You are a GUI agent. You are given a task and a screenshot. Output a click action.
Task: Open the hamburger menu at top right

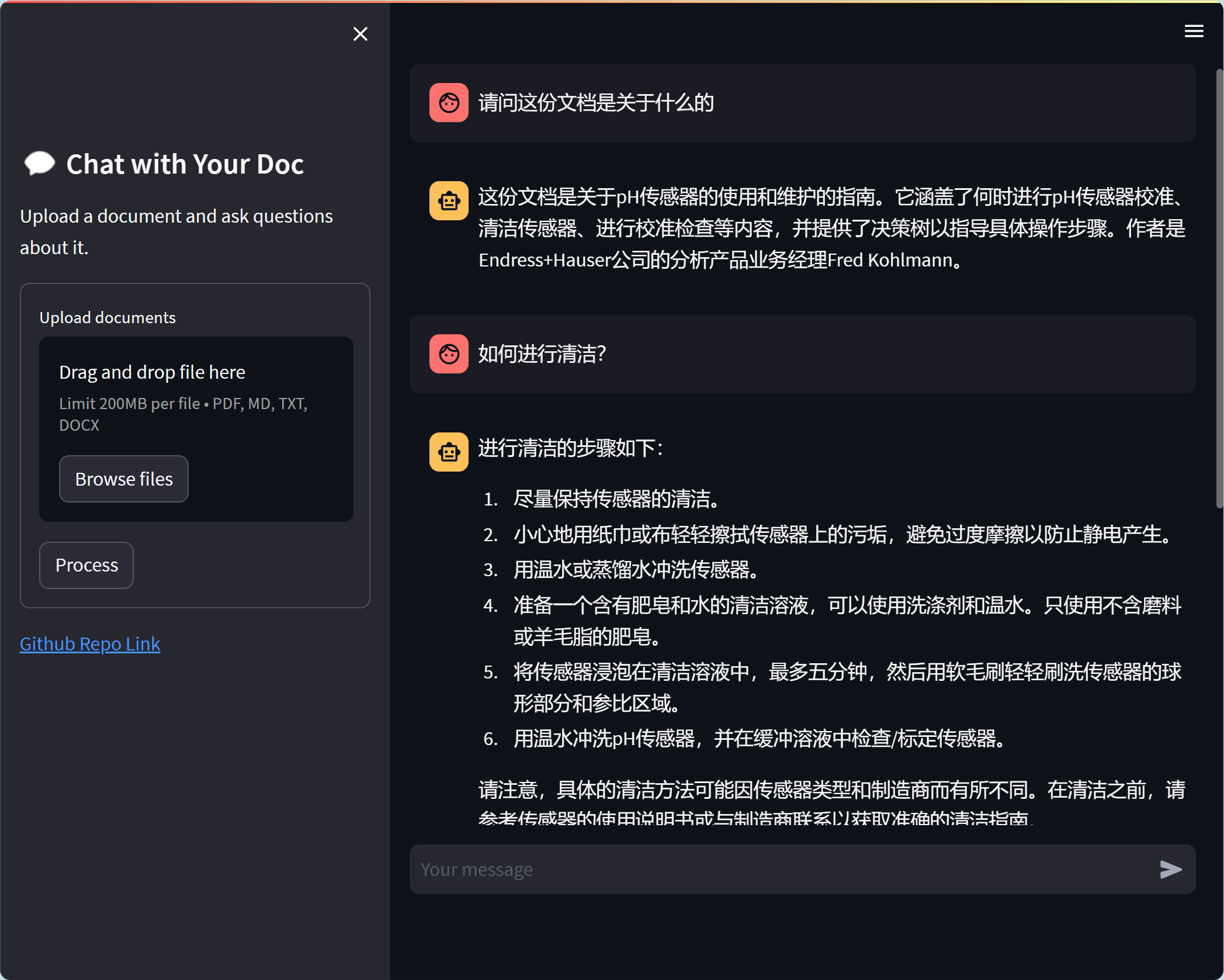pyautogui.click(x=1194, y=31)
